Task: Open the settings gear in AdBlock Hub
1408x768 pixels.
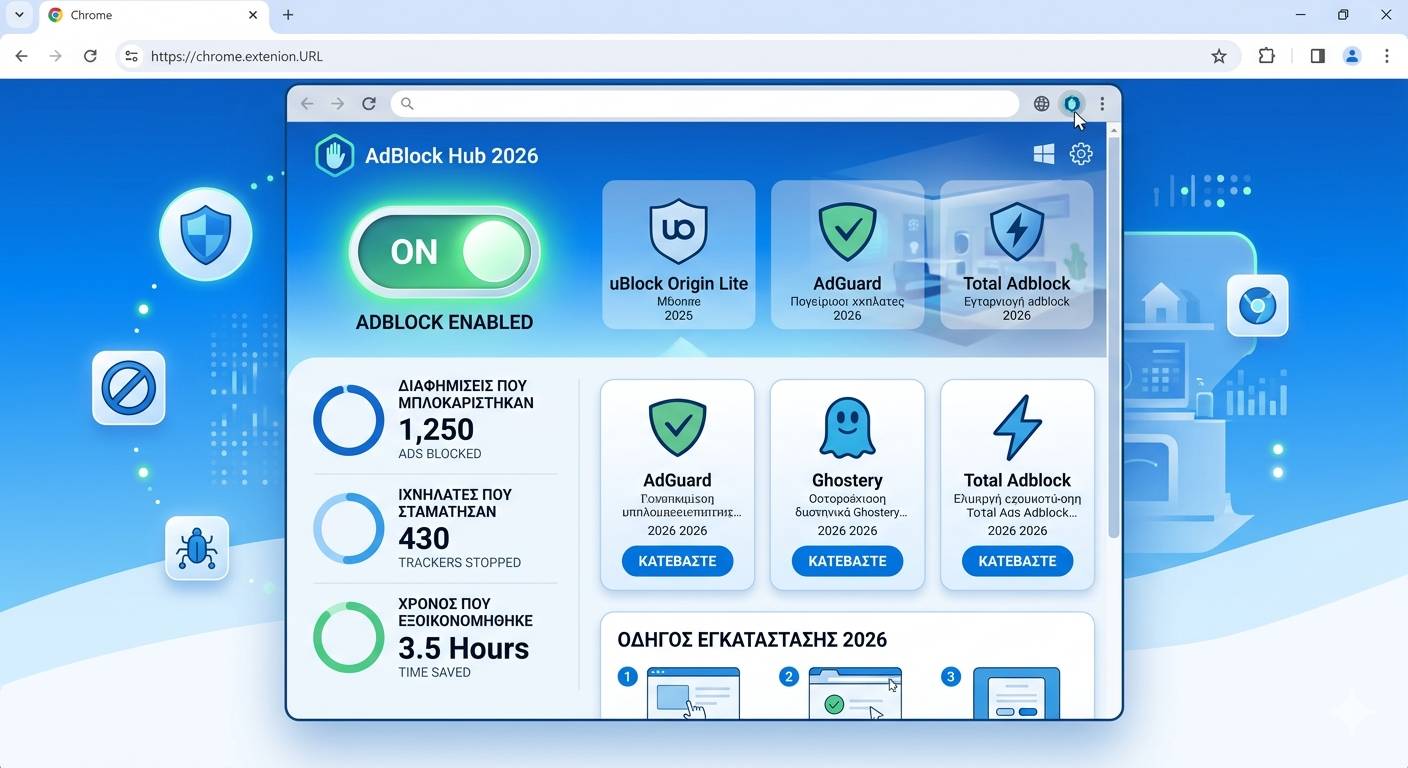Action: pos(1081,154)
